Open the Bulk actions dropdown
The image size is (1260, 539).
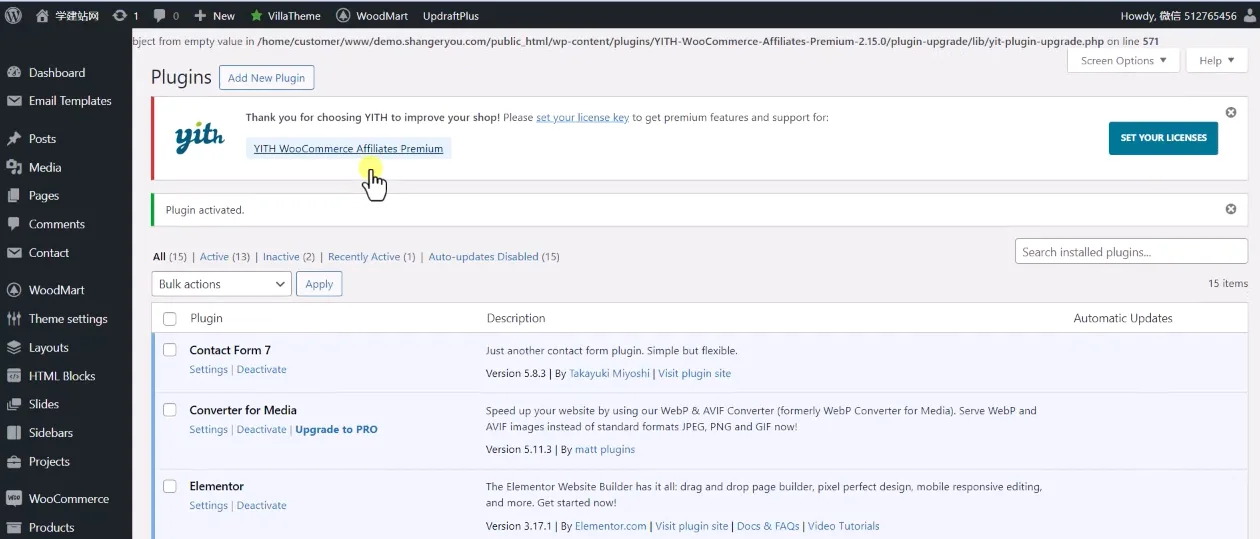221,284
